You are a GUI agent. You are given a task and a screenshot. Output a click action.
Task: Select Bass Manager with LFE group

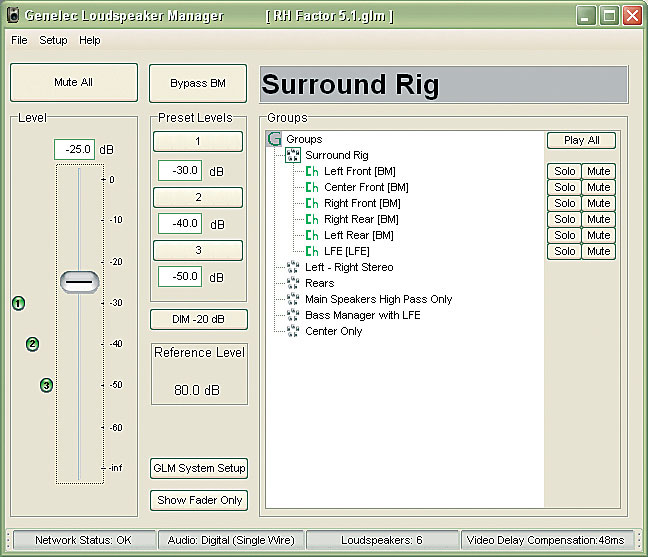click(362, 315)
